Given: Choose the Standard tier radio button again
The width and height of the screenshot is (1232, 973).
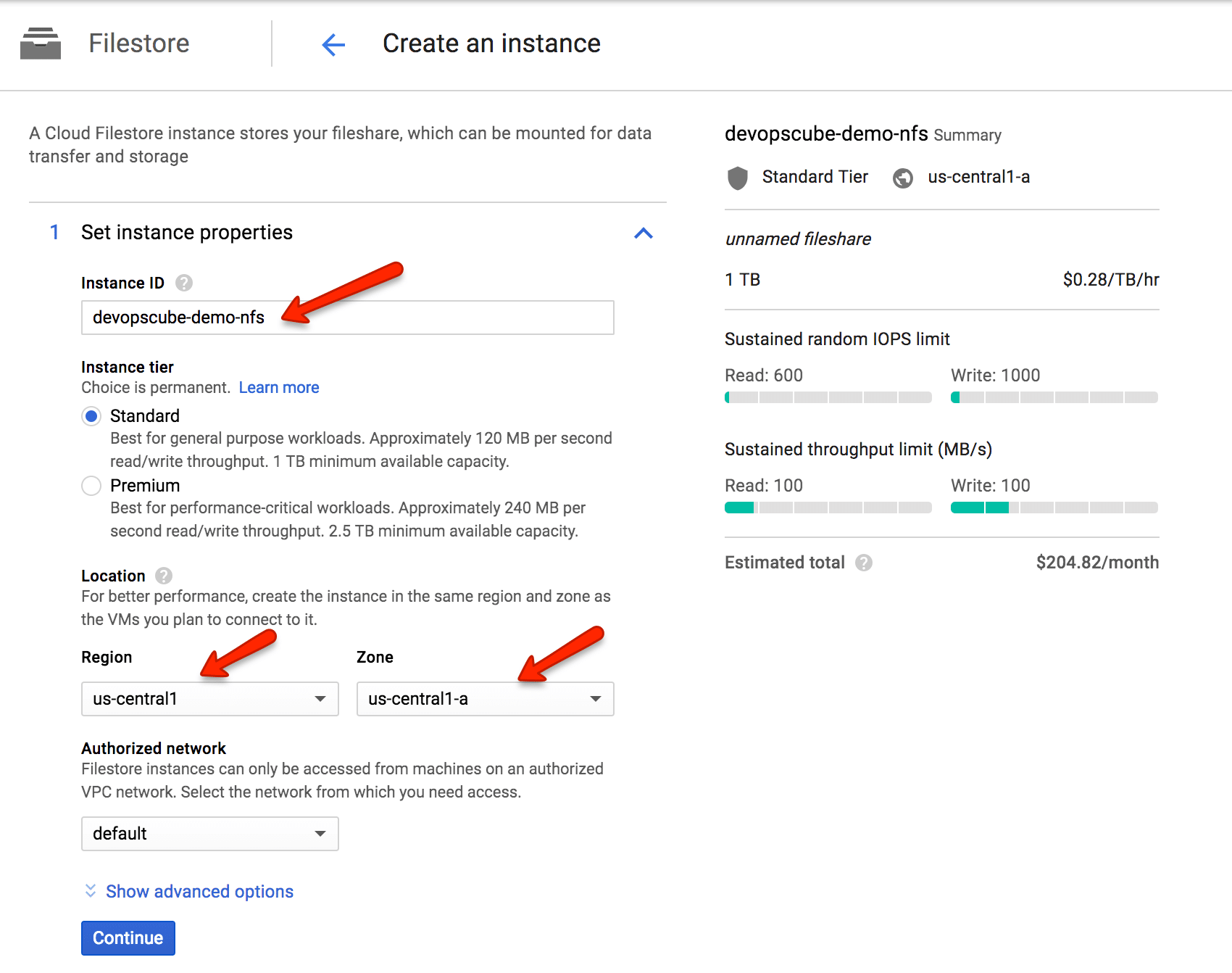Looking at the screenshot, I should (x=91, y=415).
